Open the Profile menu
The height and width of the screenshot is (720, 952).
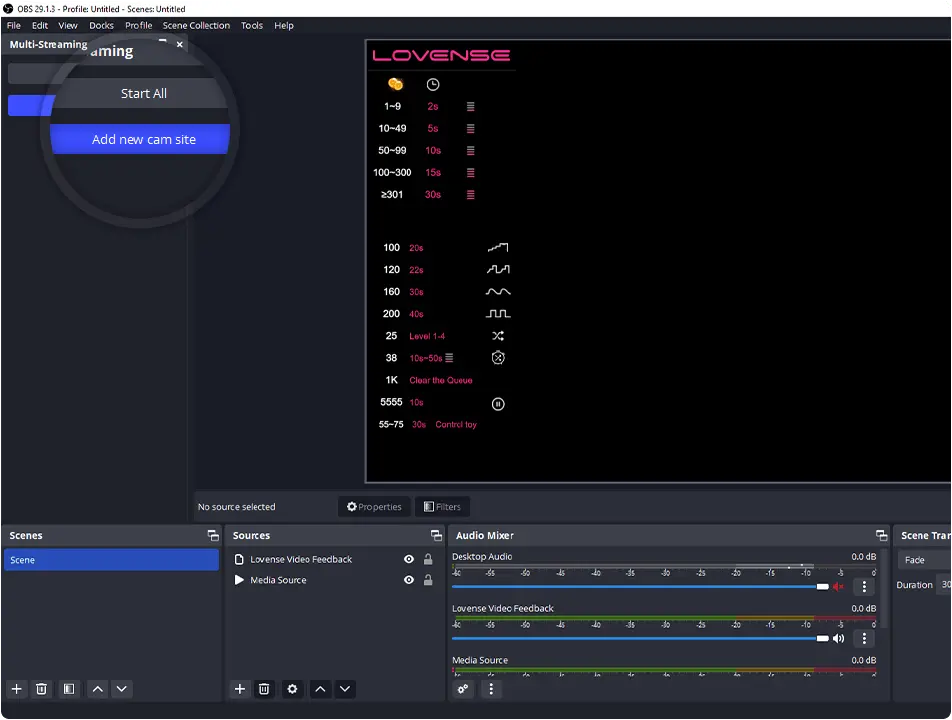click(x=138, y=25)
